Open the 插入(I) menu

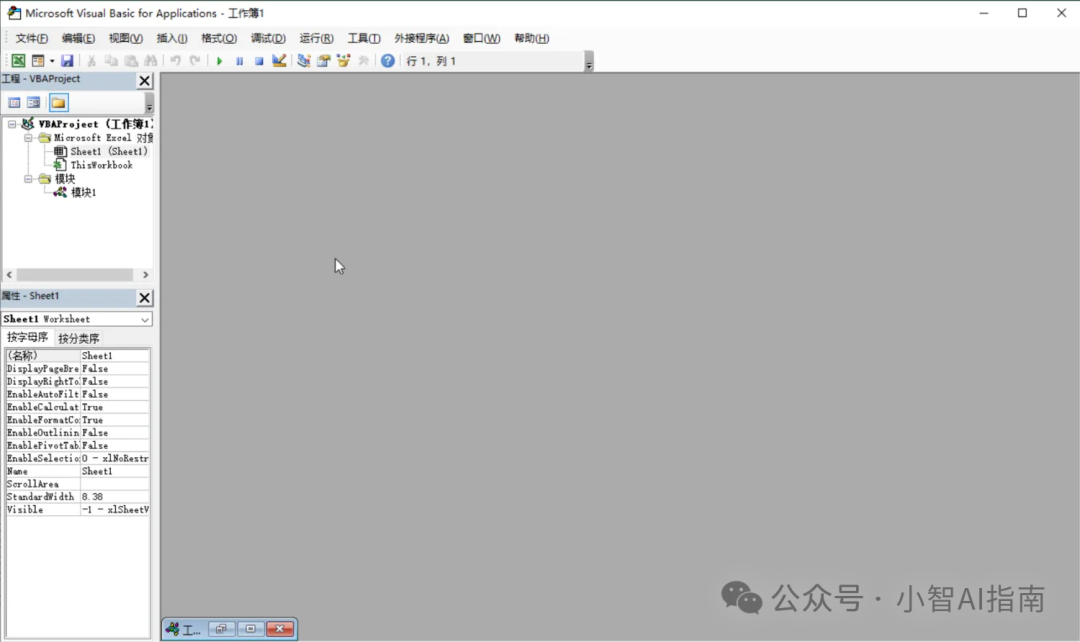(171, 38)
